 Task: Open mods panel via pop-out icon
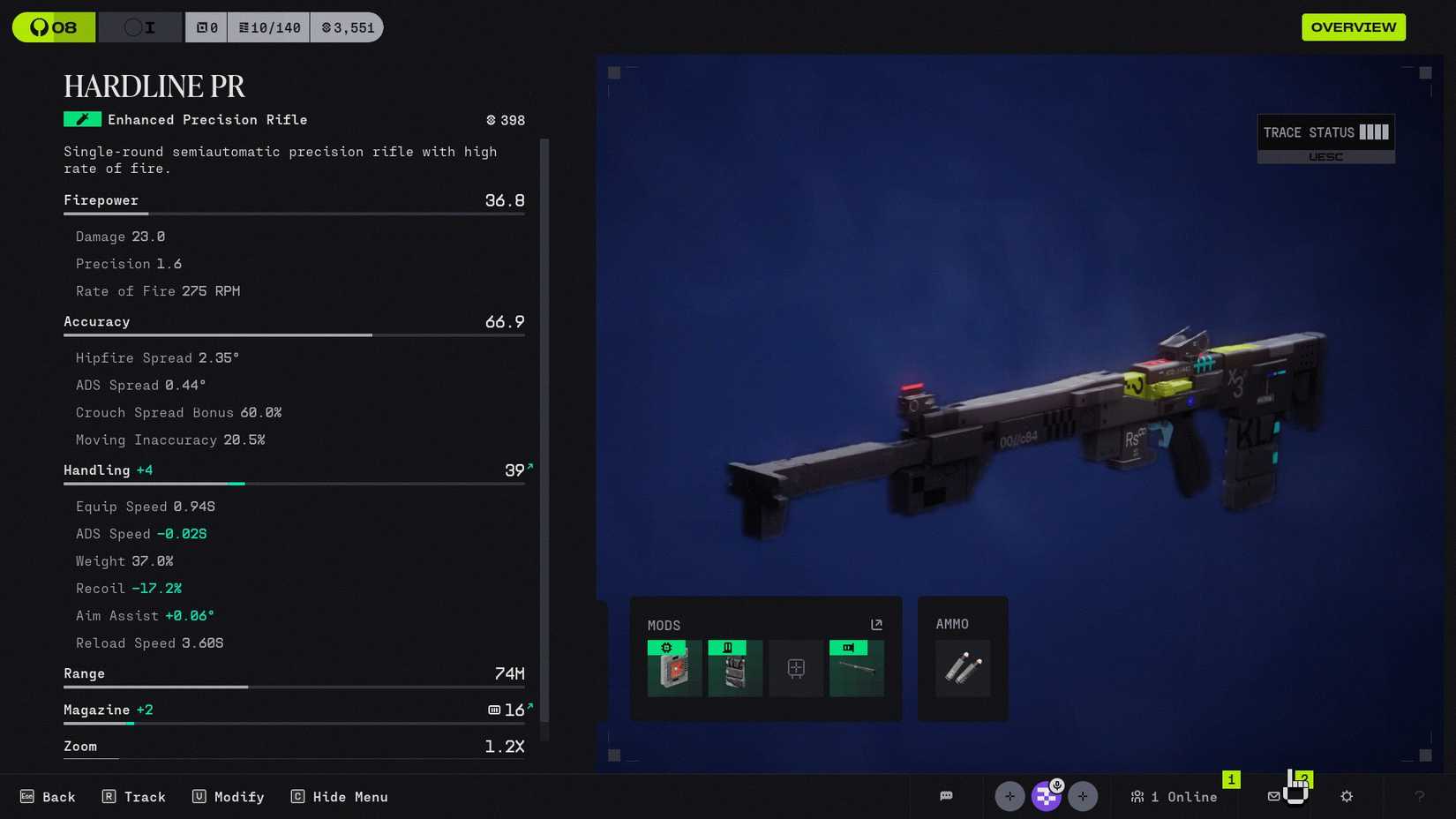tap(876, 625)
